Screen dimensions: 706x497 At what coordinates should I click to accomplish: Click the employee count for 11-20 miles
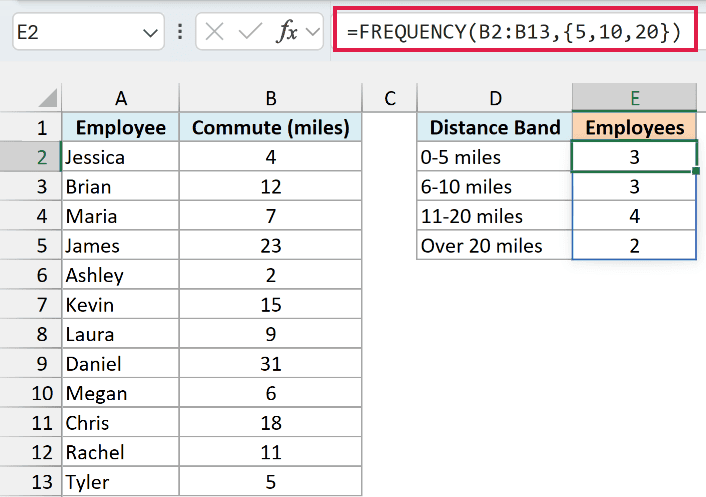pos(634,216)
